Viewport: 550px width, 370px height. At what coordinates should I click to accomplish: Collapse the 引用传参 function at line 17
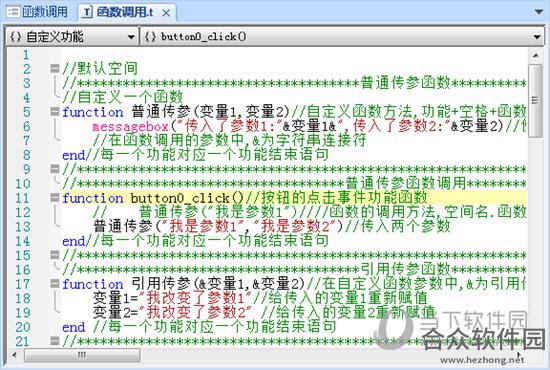click(x=55, y=283)
